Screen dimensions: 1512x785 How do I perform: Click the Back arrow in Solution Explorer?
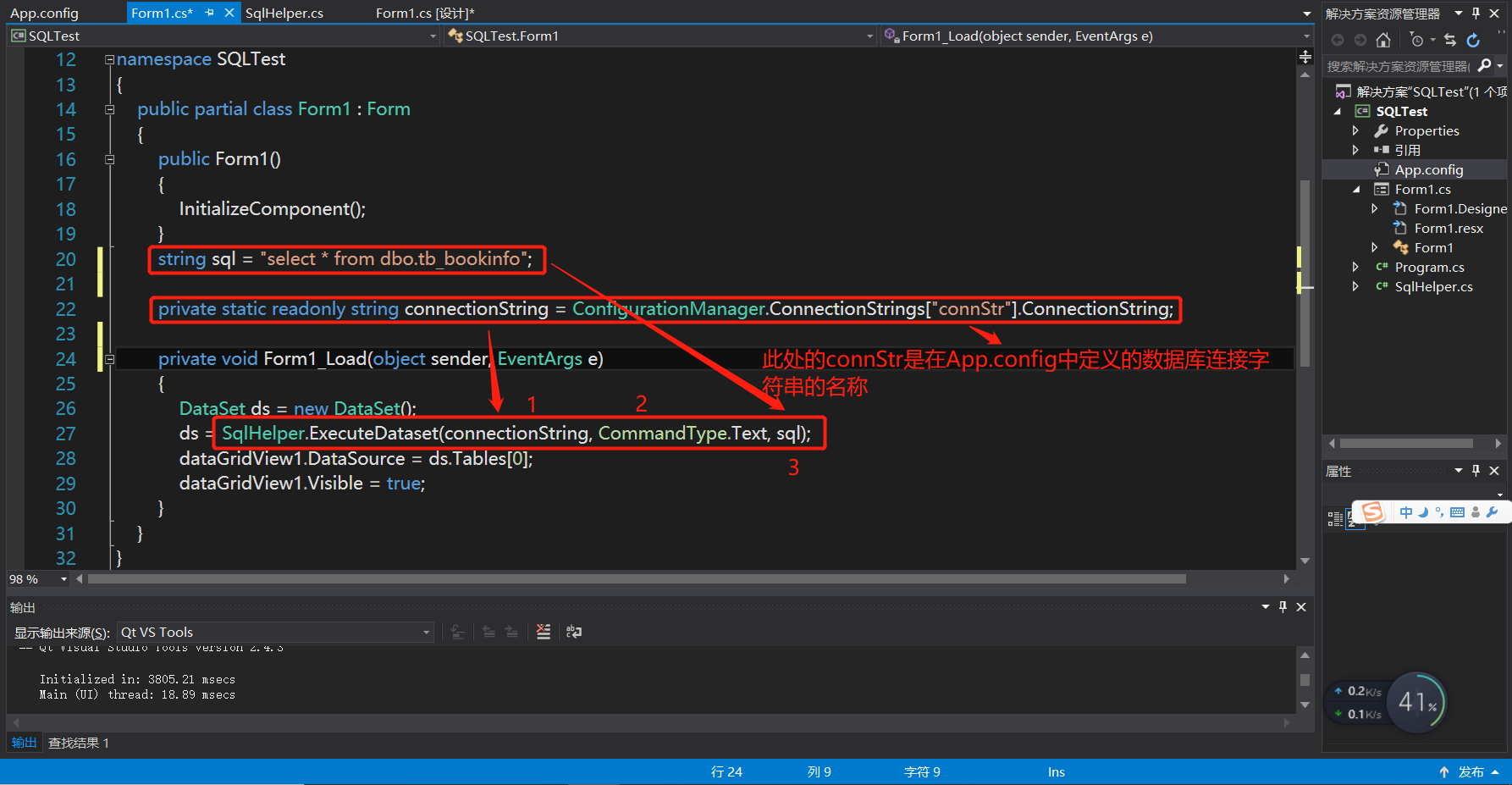point(1338,40)
